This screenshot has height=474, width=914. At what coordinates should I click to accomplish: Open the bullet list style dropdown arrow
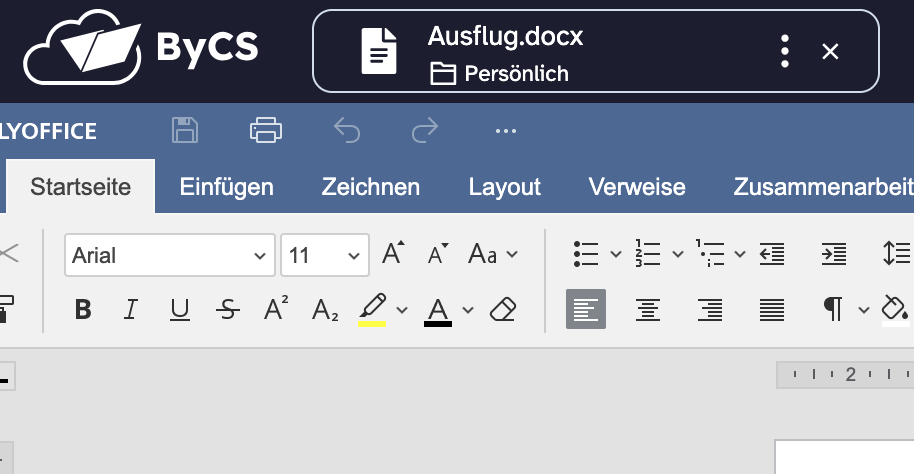(x=615, y=254)
